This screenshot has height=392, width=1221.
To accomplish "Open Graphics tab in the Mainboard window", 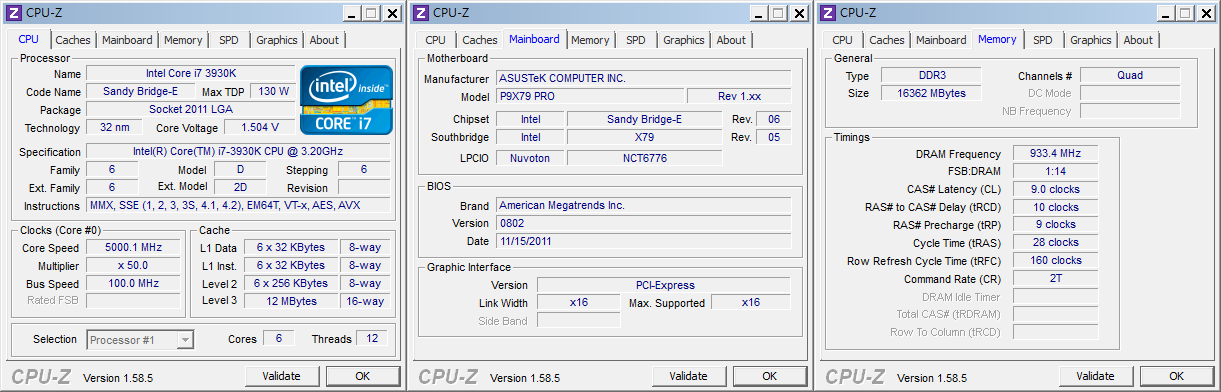I will 684,40.
